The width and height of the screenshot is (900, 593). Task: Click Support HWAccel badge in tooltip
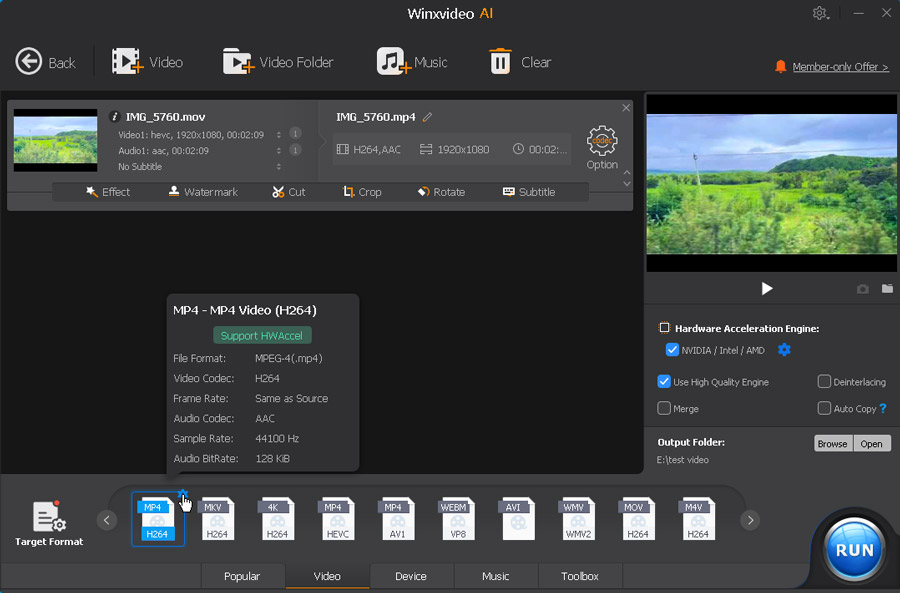click(262, 335)
